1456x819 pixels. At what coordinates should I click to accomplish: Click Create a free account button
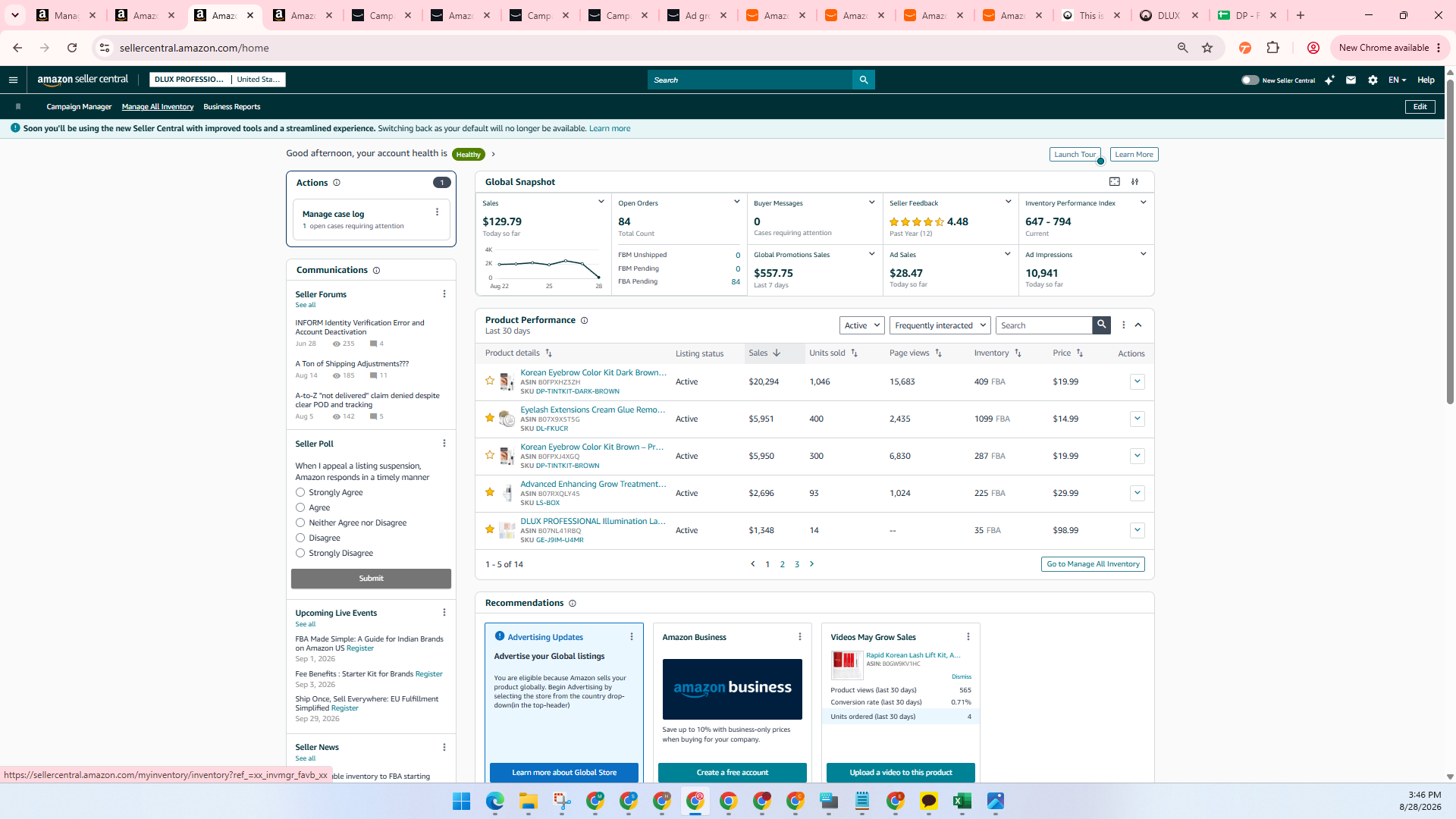[733, 773]
